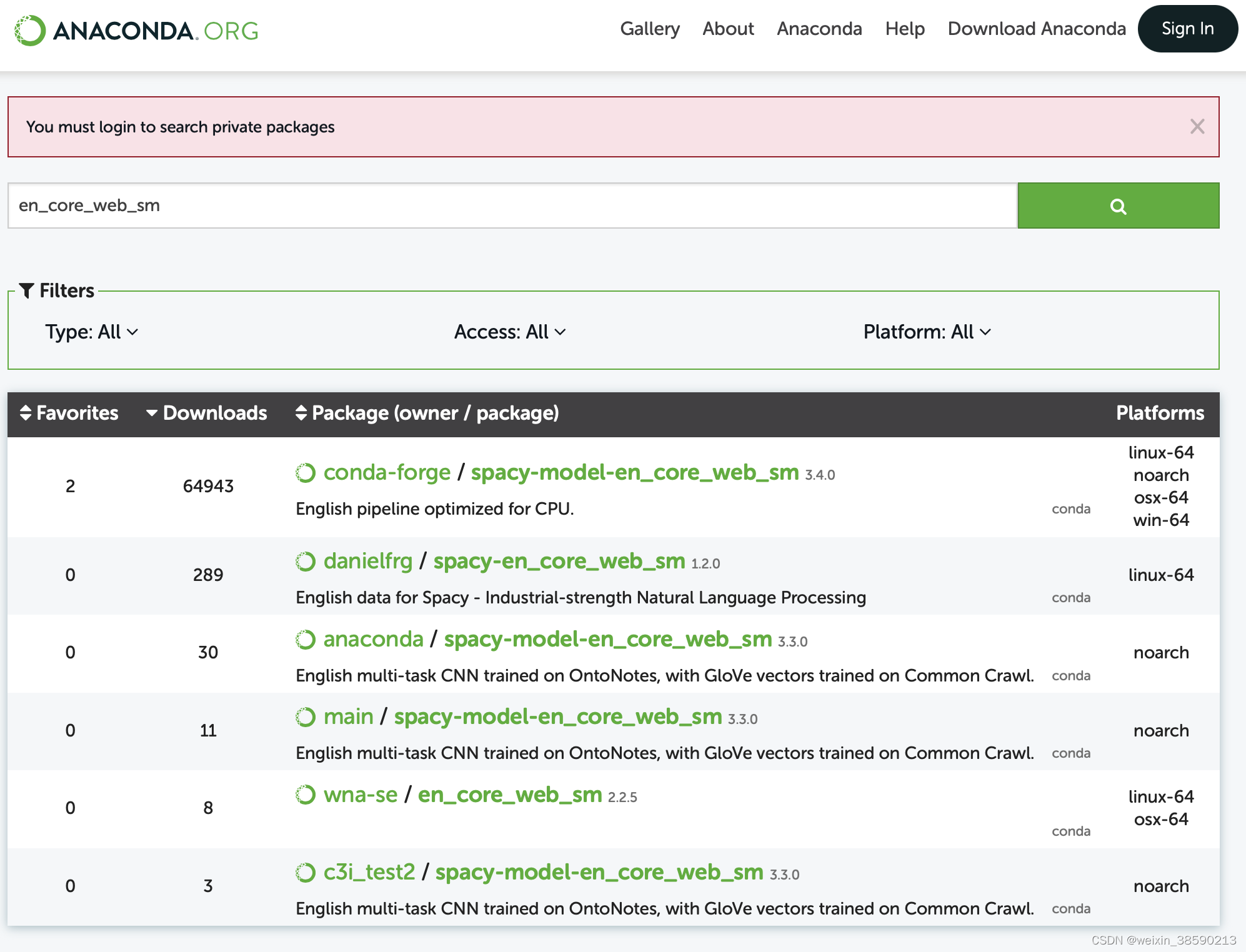This screenshot has width=1246, height=952.
Task: Open the Type filter dropdown
Action: click(x=91, y=332)
